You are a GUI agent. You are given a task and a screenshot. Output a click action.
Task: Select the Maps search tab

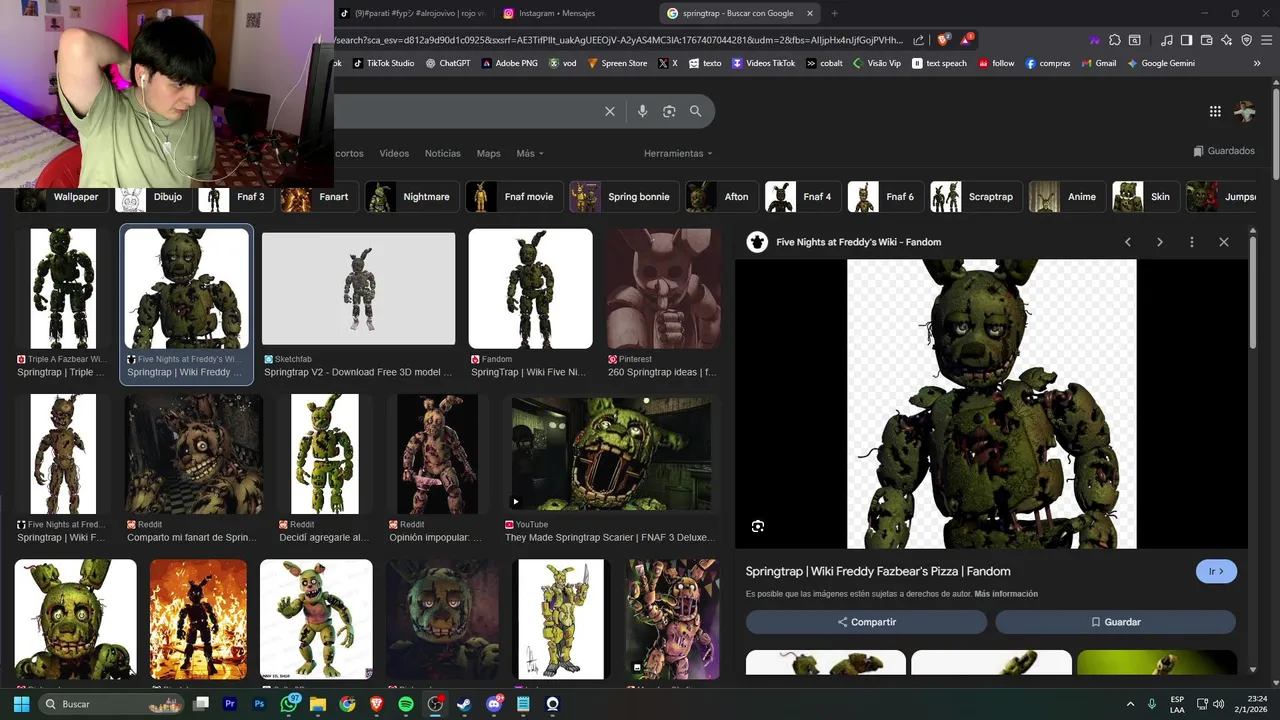tap(489, 153)
